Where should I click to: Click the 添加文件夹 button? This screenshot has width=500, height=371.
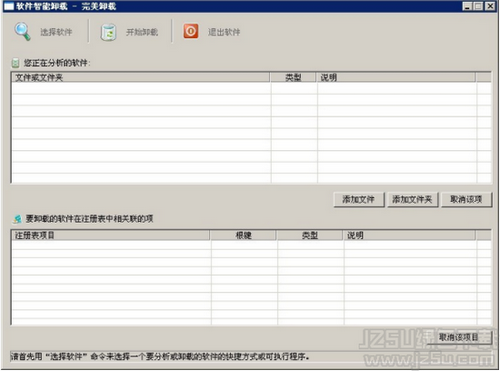tap(412, 200)
